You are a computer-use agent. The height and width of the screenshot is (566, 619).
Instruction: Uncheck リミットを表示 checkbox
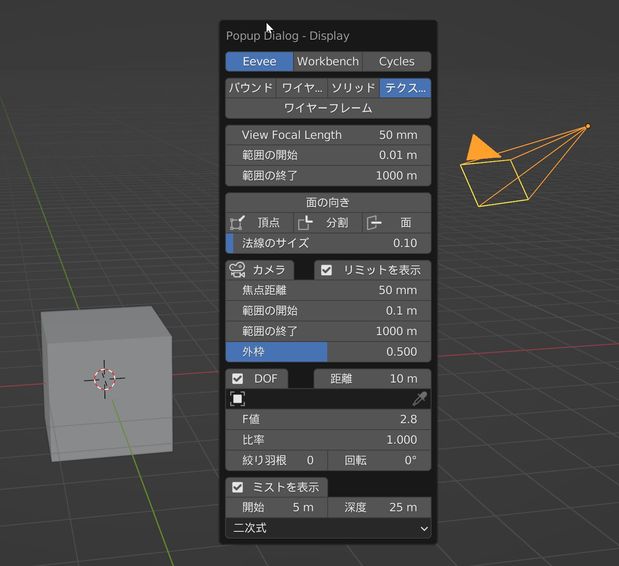coord(326,270)
